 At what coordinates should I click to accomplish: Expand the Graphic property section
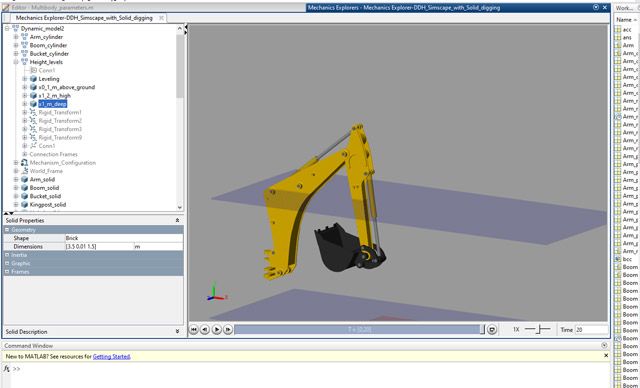click(x=7, y=263)
